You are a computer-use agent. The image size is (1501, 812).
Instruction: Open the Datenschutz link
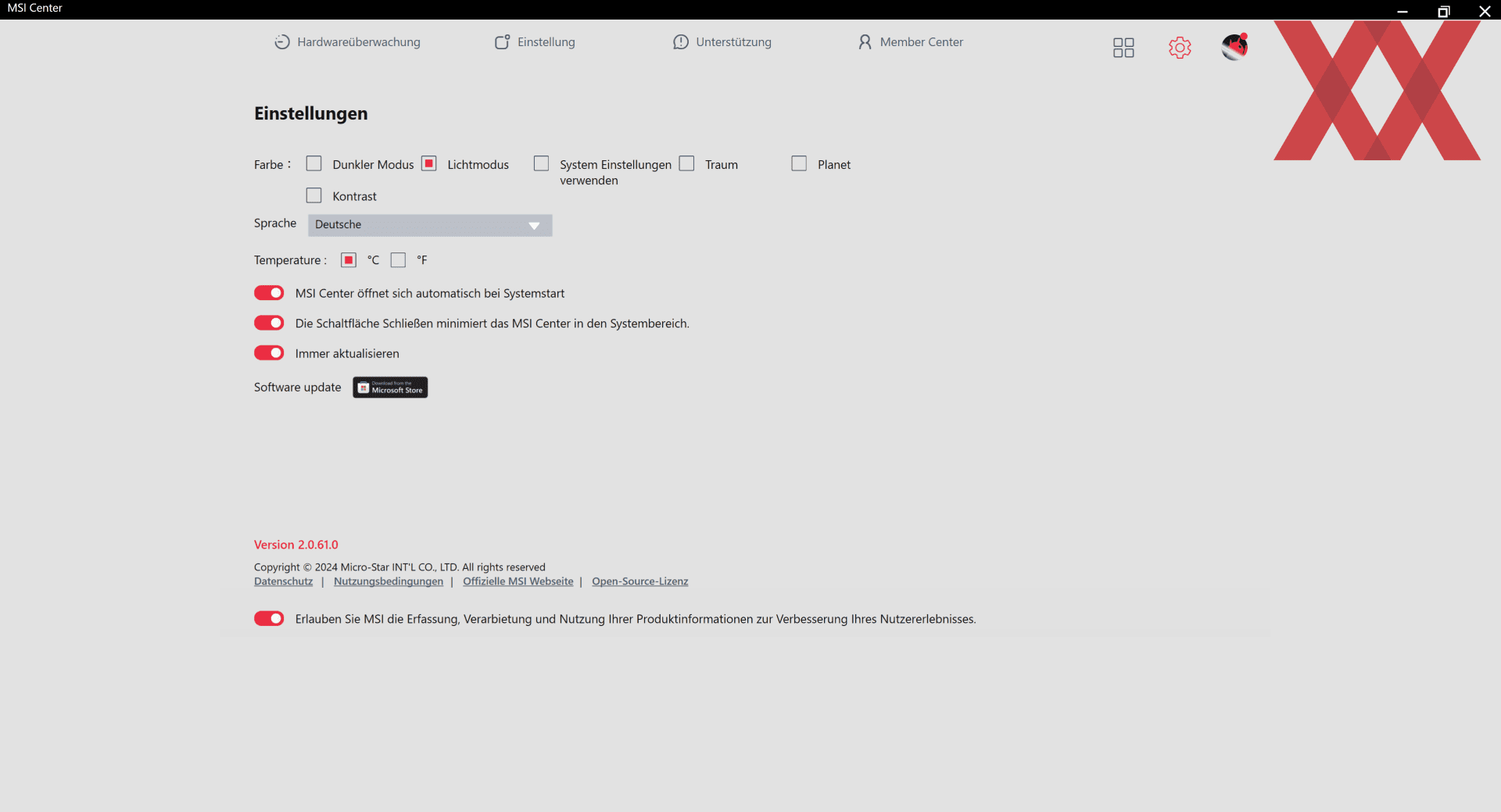coord(283,581)
